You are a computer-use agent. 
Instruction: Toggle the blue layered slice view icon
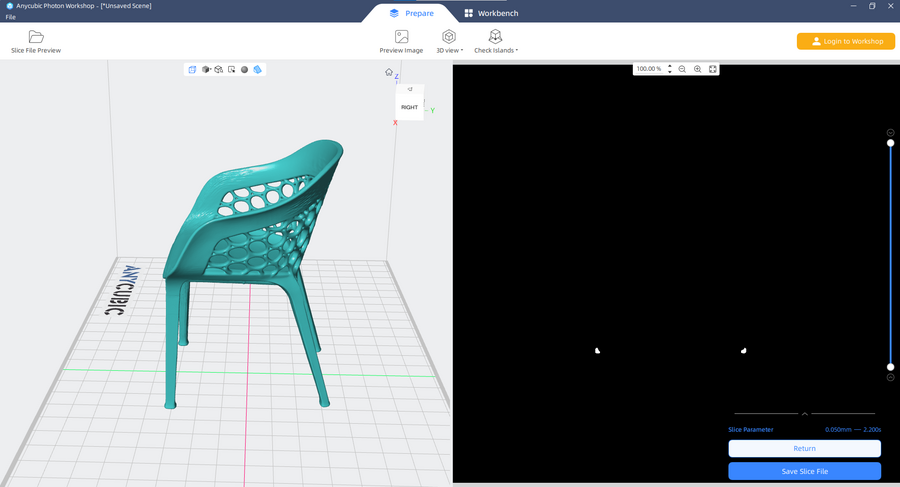(x=257, y=70)
